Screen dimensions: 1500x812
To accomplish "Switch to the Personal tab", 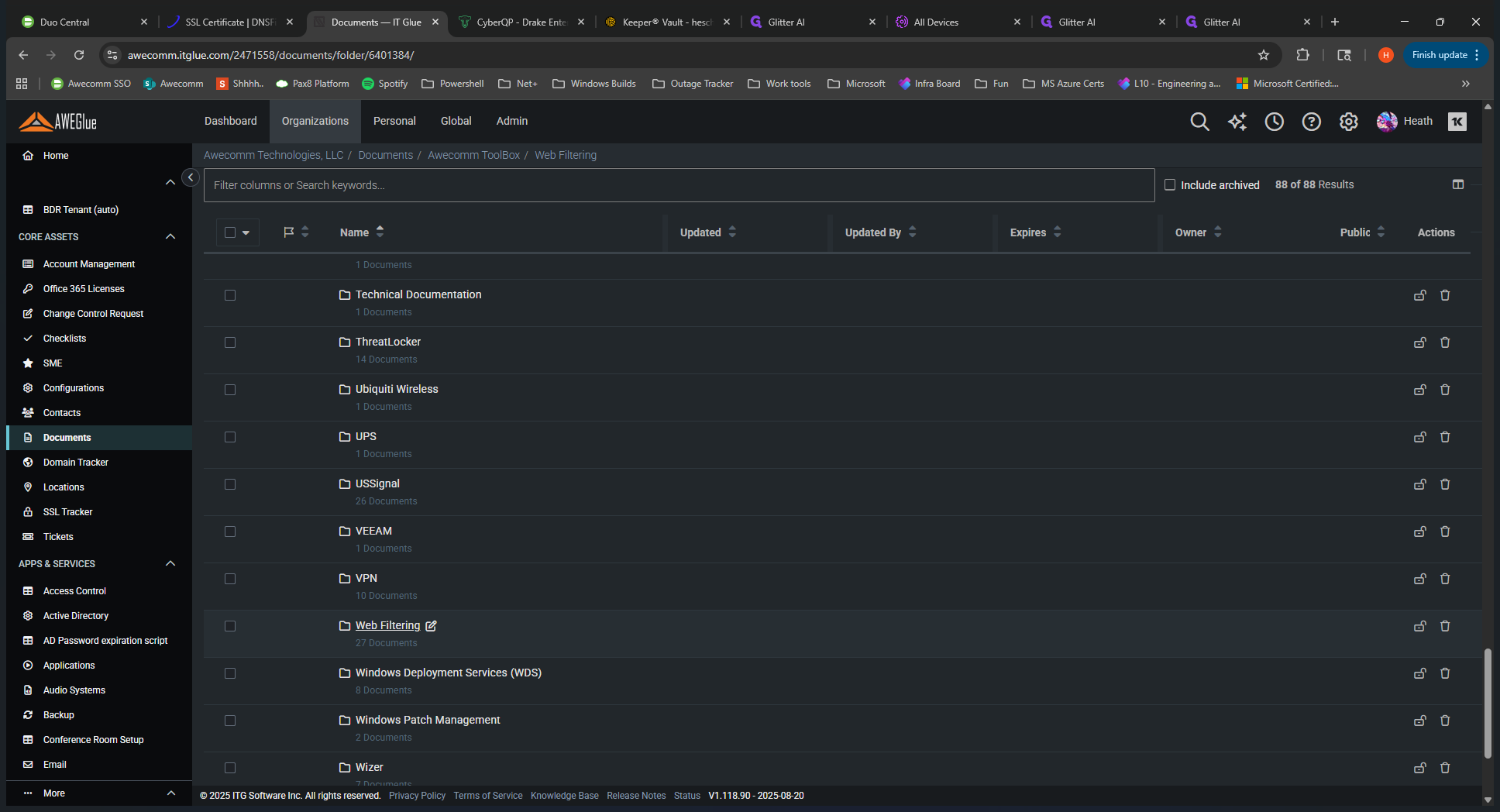I will [x=394, y=121].
